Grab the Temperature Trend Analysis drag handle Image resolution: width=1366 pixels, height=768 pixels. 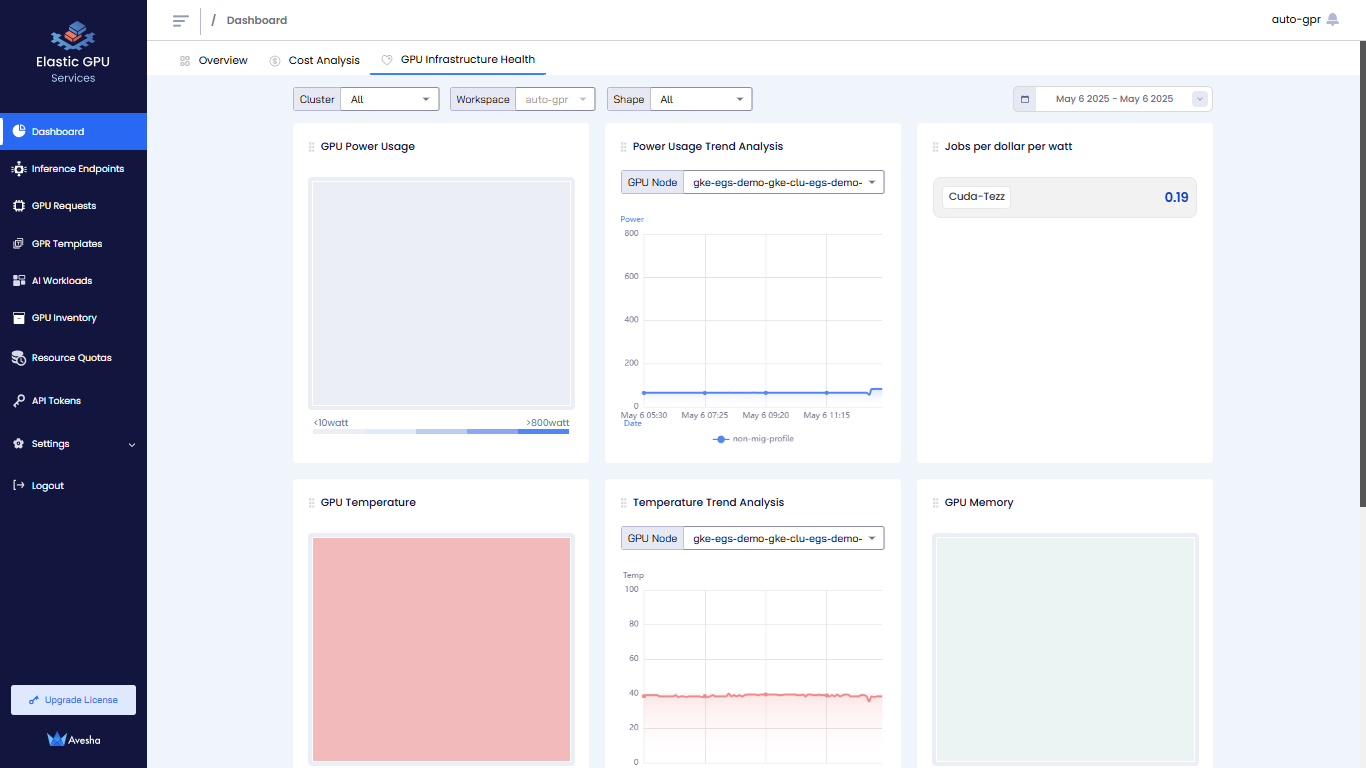(x=623, y=503)
